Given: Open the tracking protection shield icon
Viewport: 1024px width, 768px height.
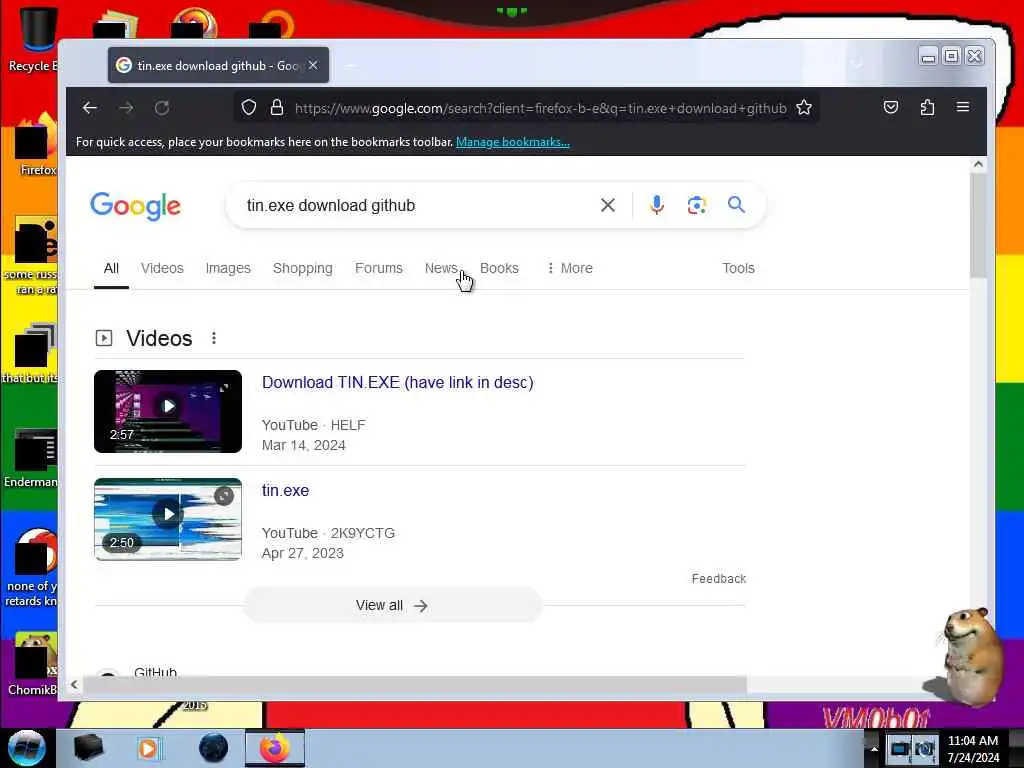Looking at the screenshot, I should click(249, 108).
